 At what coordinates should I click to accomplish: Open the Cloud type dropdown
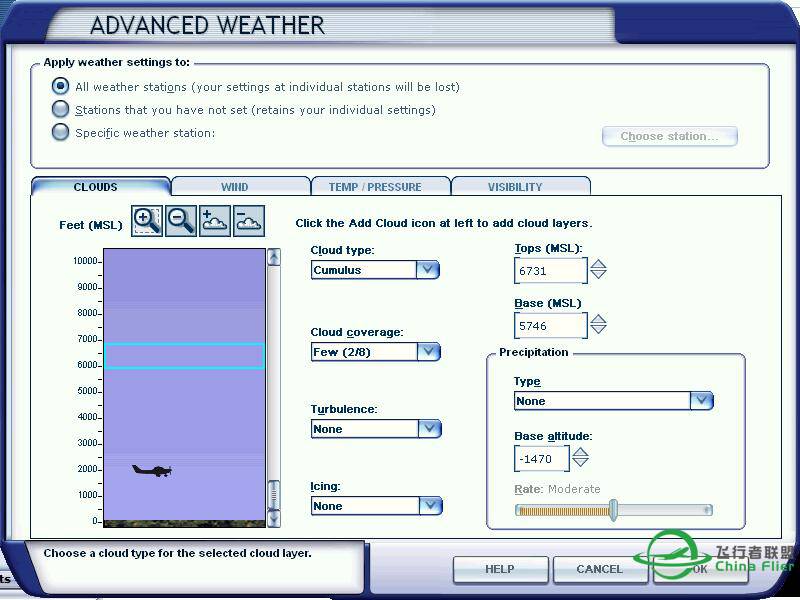(x=428, y=269)
